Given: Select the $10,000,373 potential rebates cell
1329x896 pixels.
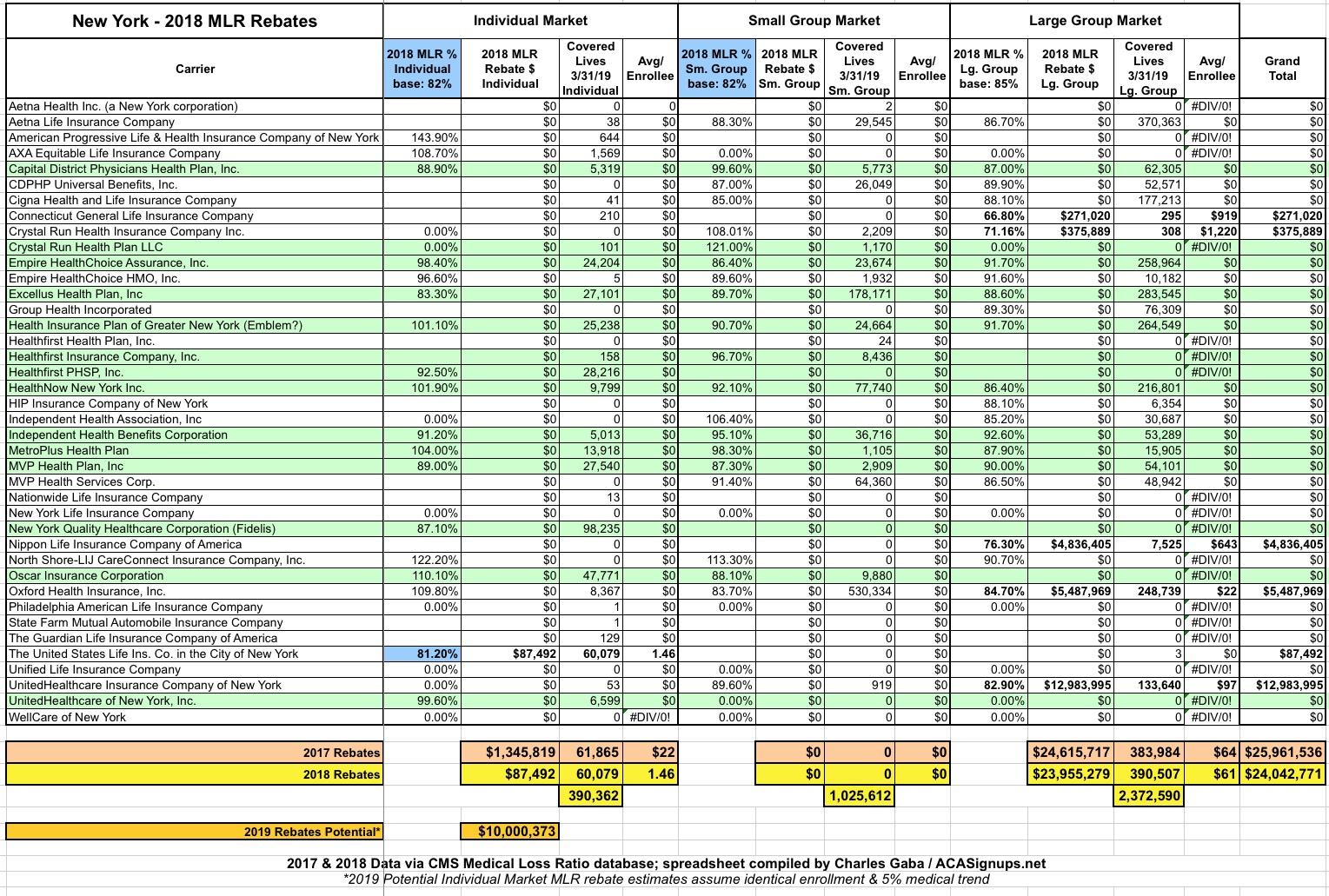Looking at the screenshot, I should coord(509,831).
